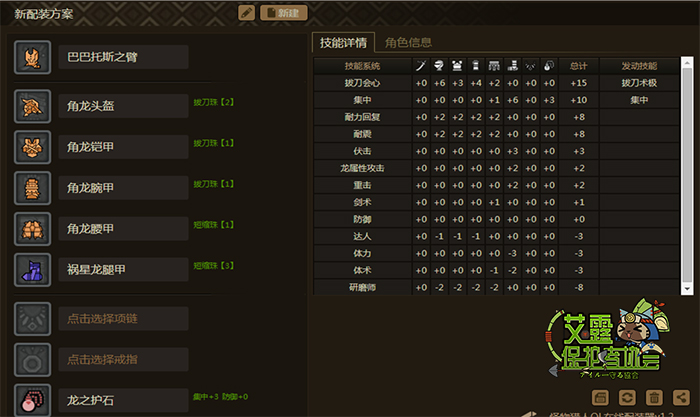700x417 pixels.
Task: Click the arm guard icon beside 角龙腕甲
Action: (33, 188)
